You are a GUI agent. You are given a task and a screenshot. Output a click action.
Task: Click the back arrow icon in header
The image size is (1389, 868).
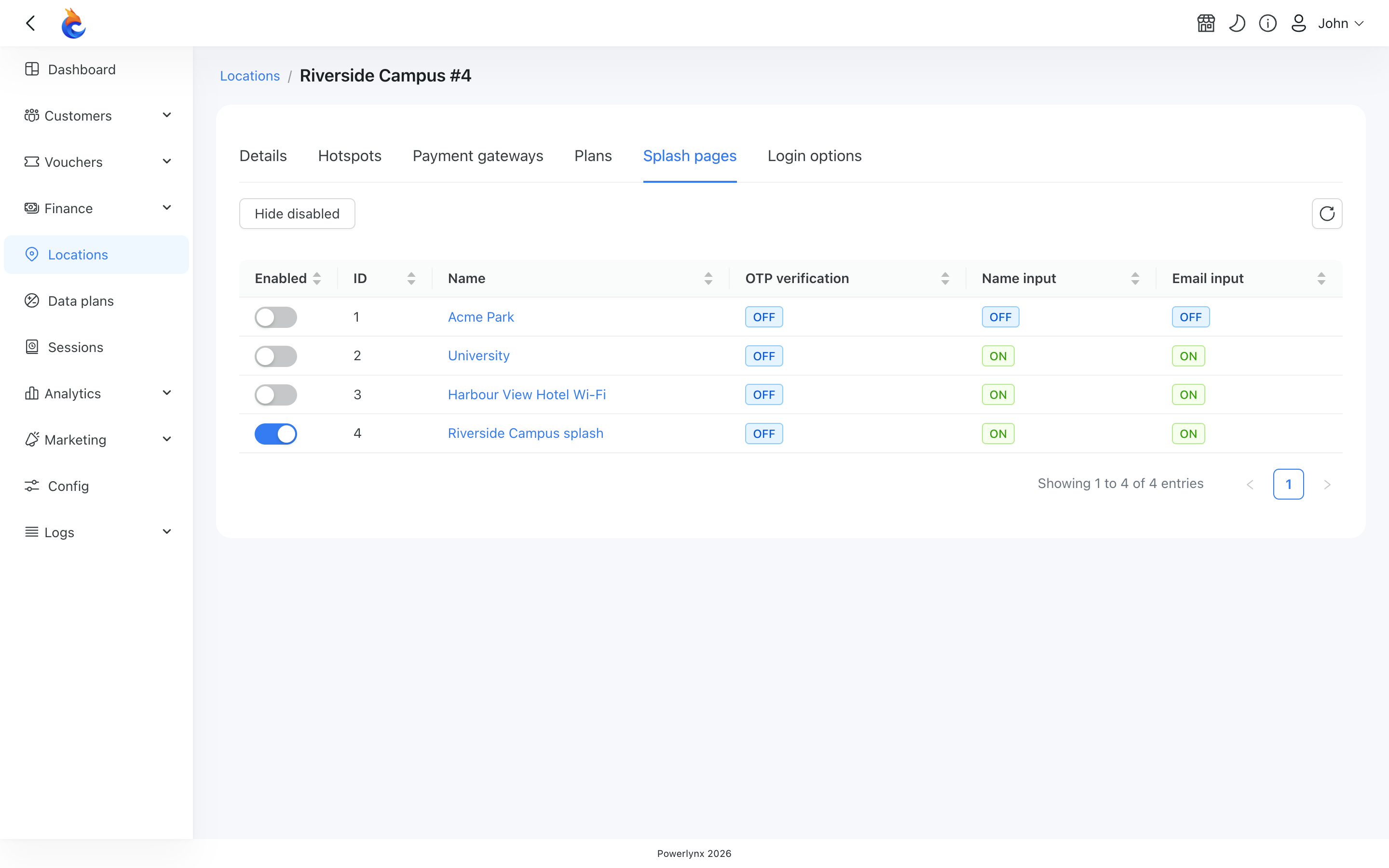click(31, 23)
